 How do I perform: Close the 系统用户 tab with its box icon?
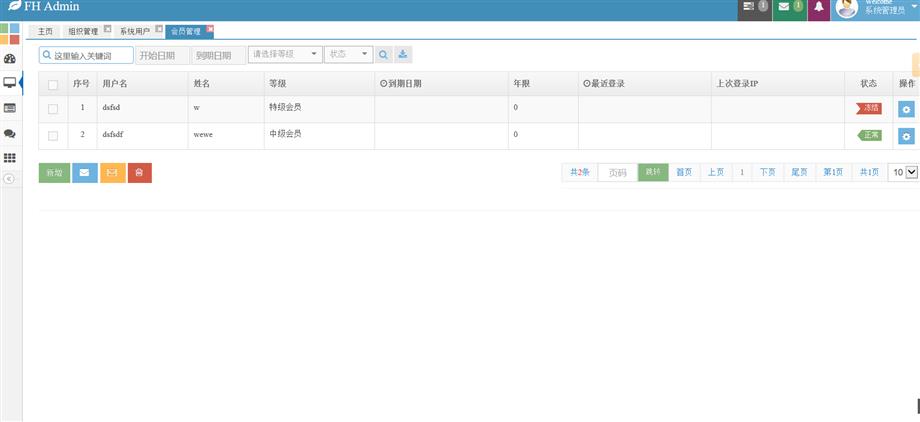(159, 28)
